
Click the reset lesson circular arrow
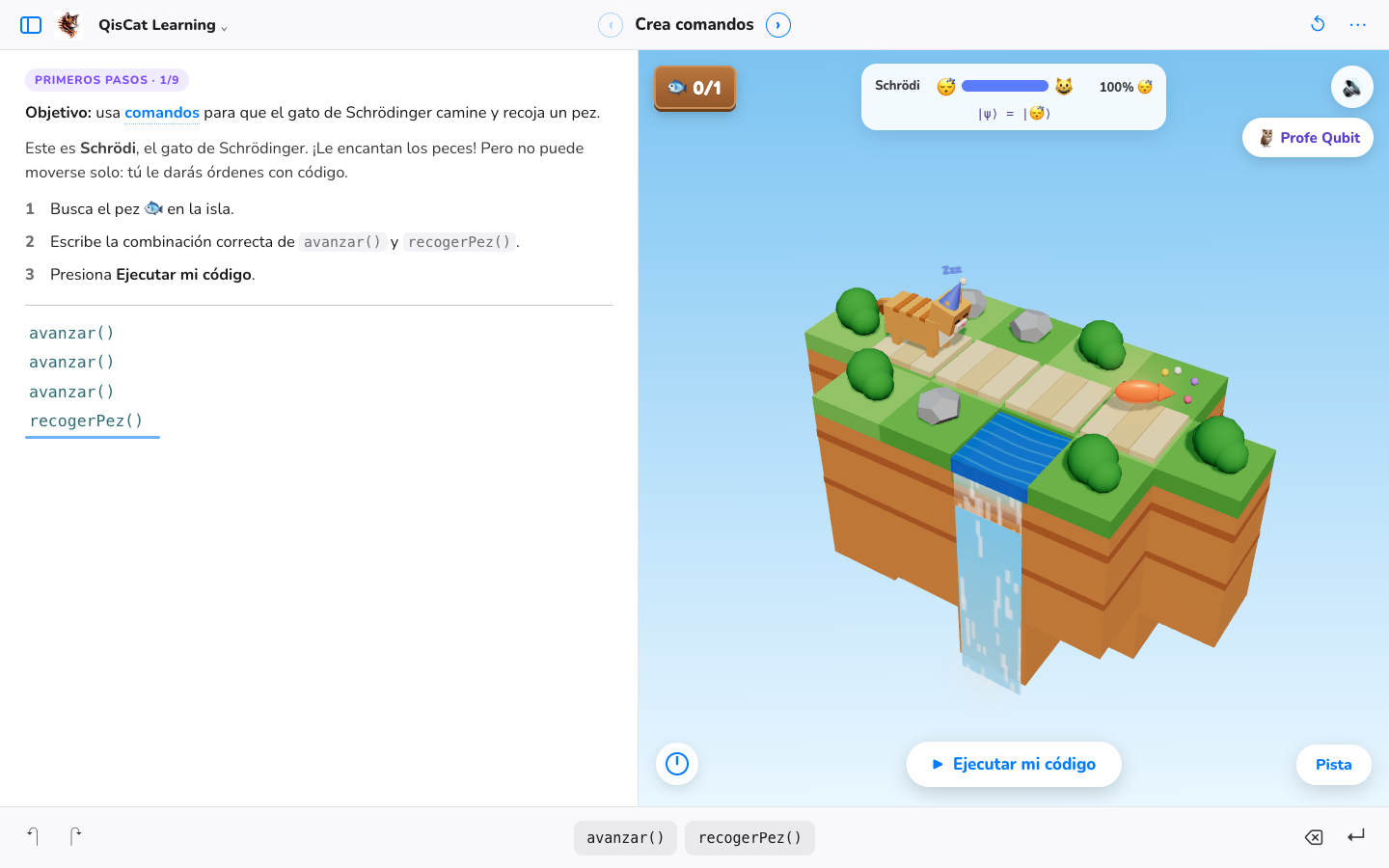1318,24
